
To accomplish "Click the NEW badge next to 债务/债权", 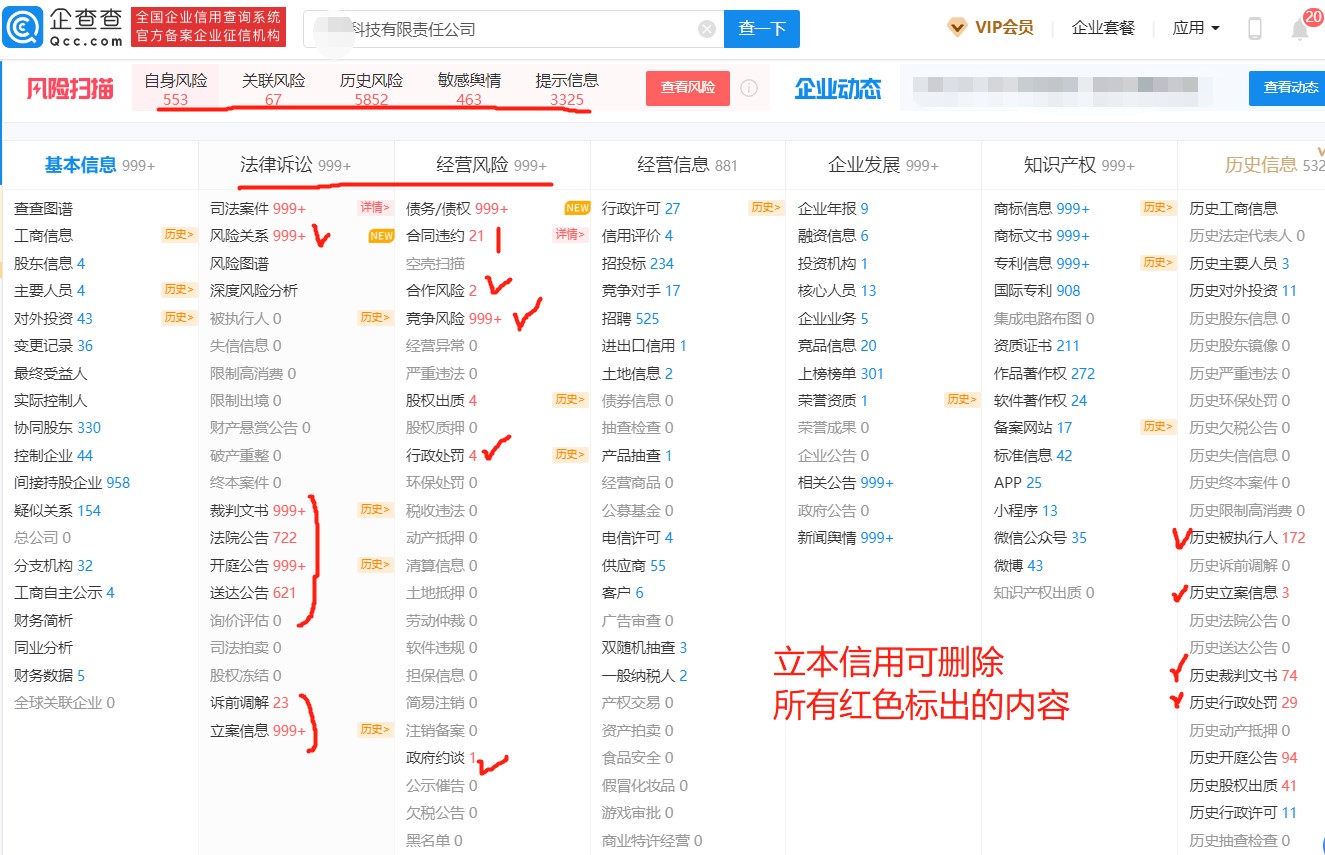I will click(x=577, y=208).
